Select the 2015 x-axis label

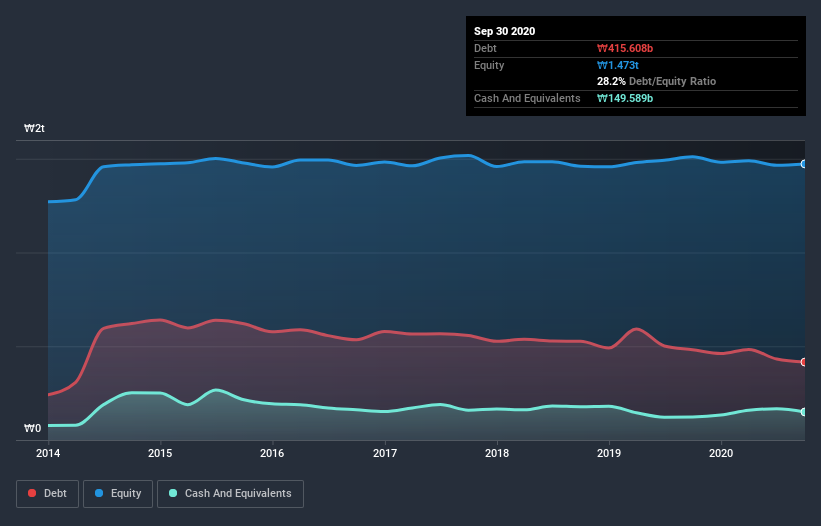point(160,453)
